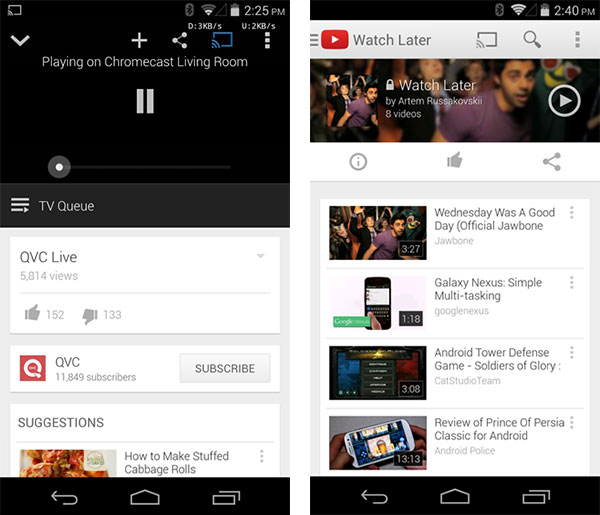This screenshot has width=600, height=515.
Task: Click the Android Police channel name
Action: (x=465, y=451)
